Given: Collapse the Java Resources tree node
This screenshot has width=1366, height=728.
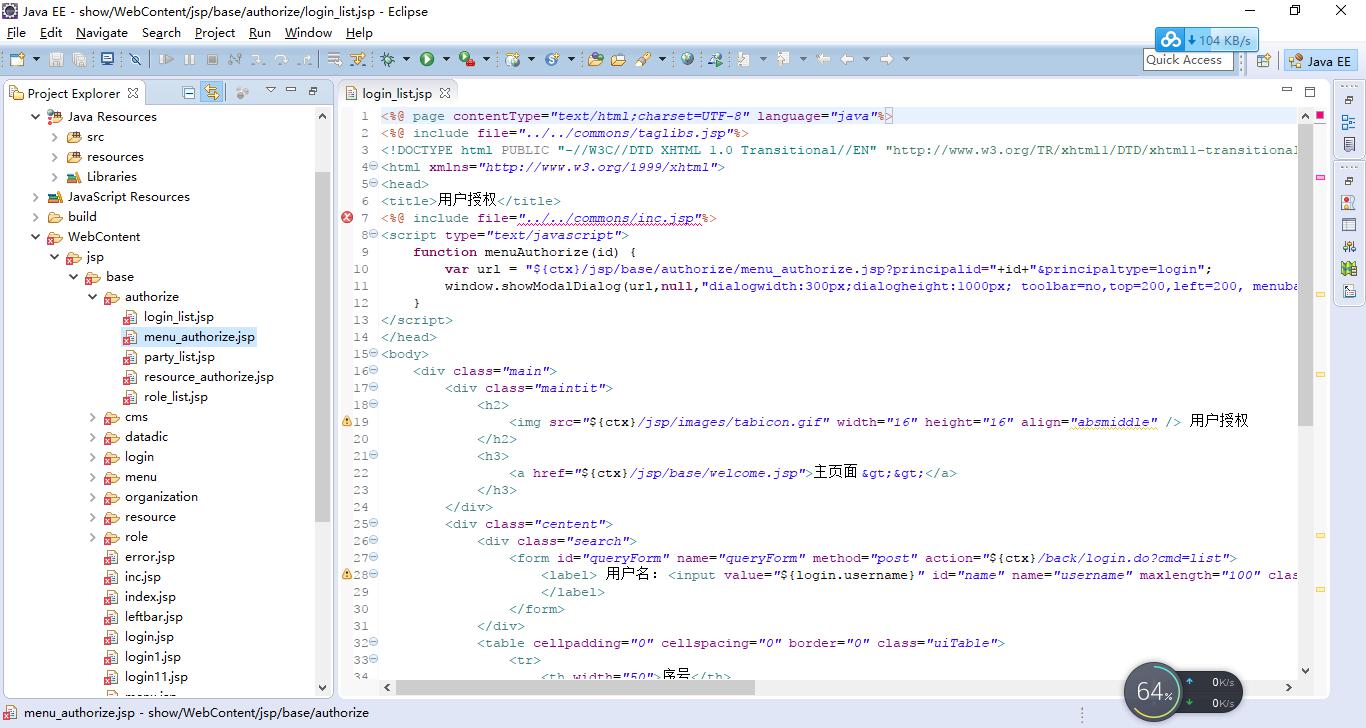Looking at the screenshot, I should [36, 117].
